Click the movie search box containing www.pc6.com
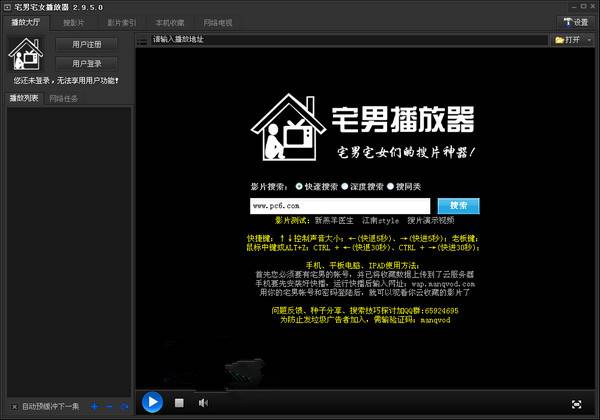 click(x=340, y=206)
